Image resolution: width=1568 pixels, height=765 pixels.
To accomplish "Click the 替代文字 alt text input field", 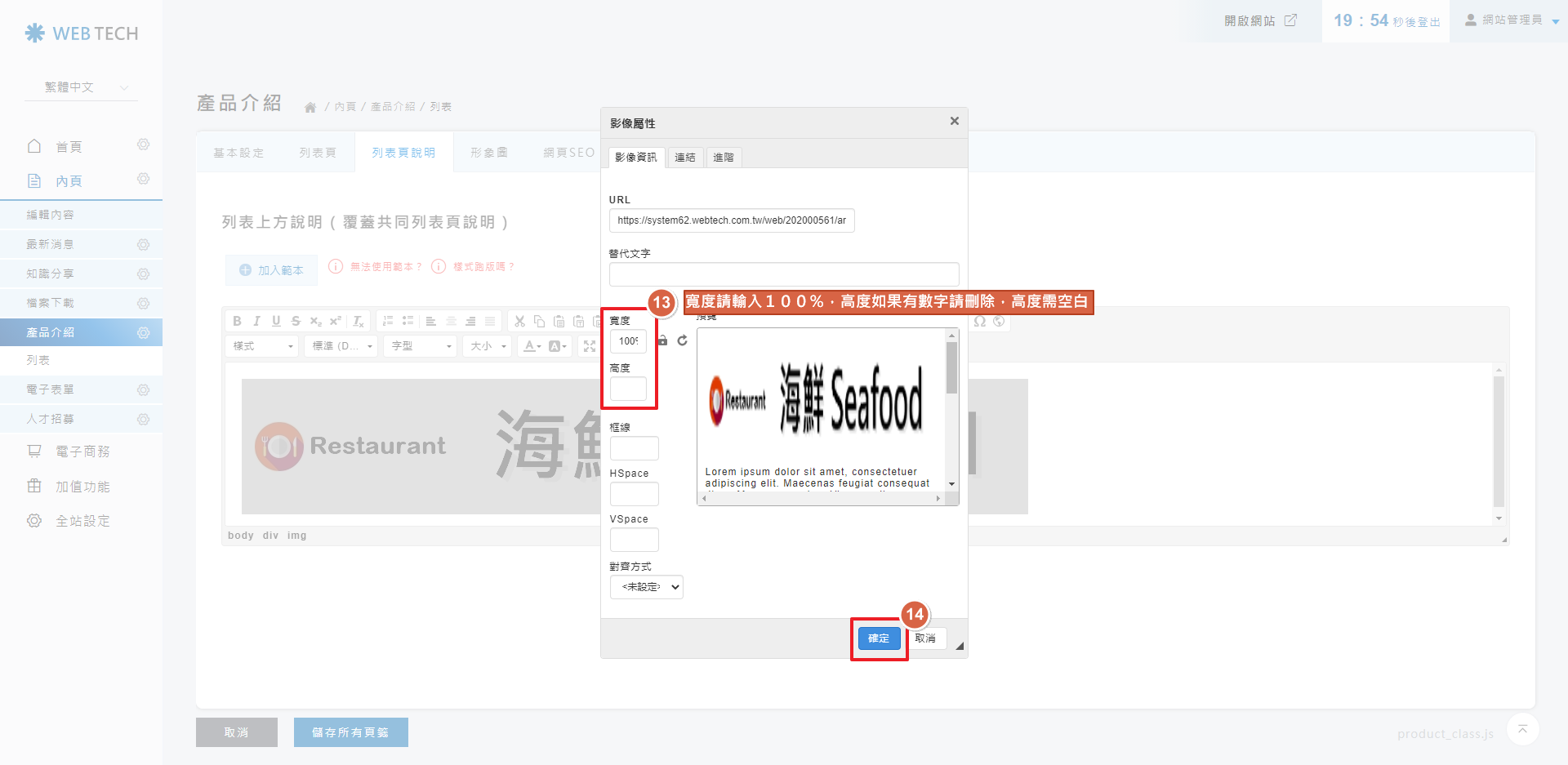I will coord(783,274).
